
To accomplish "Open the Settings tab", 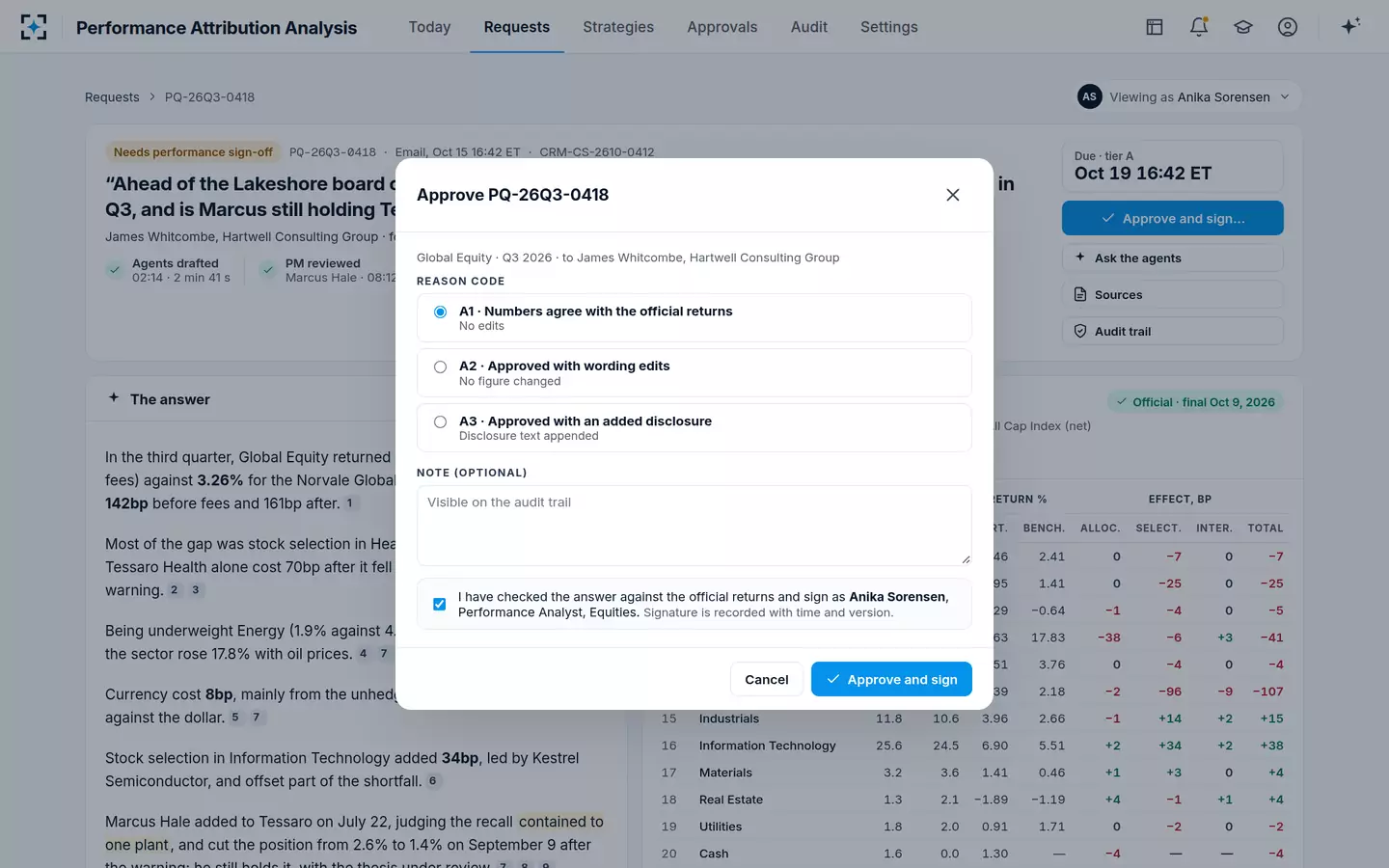I will [x=889, y=27].
